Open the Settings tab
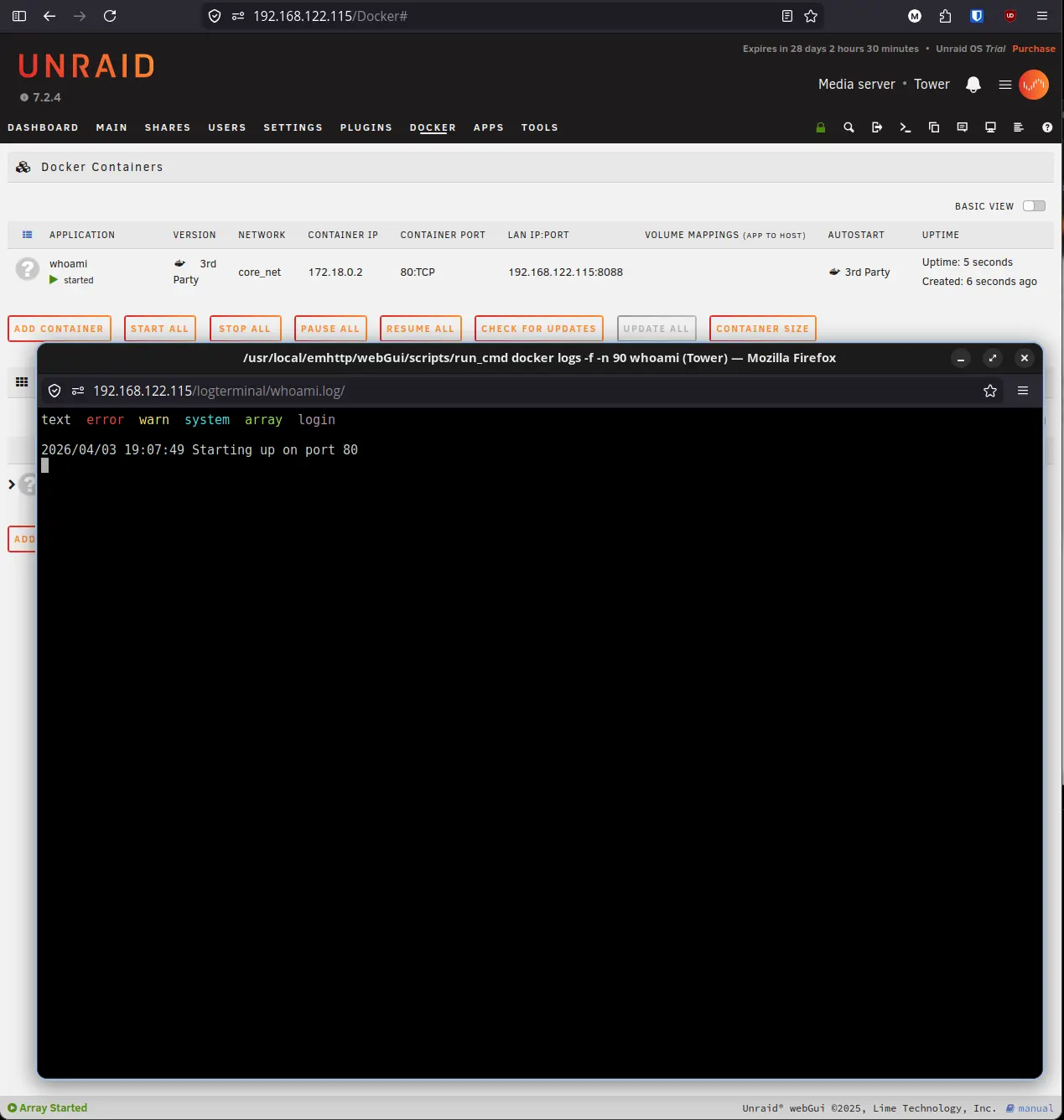 click(x=293, y=127)
